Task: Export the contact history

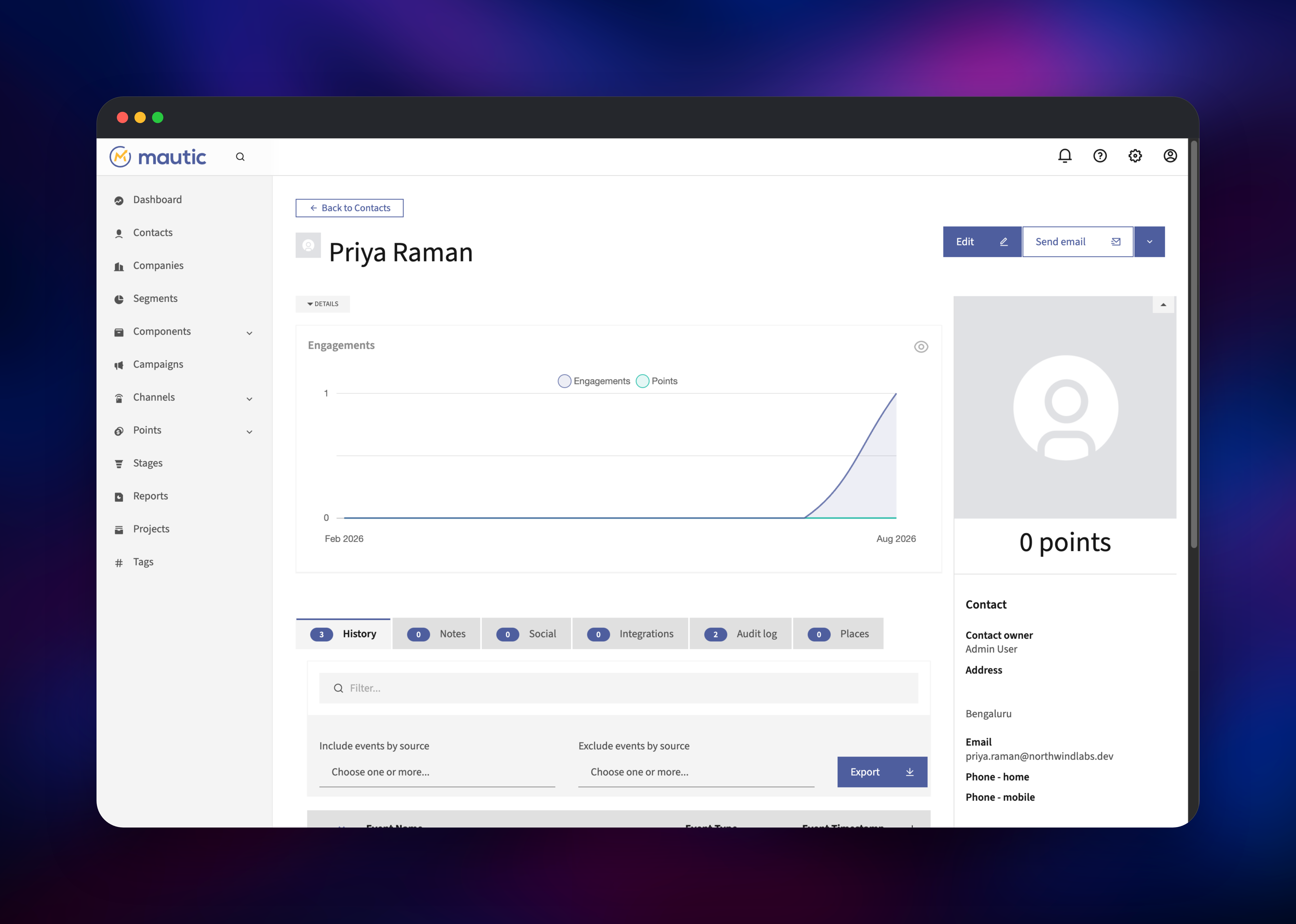Action: (882, 772)
